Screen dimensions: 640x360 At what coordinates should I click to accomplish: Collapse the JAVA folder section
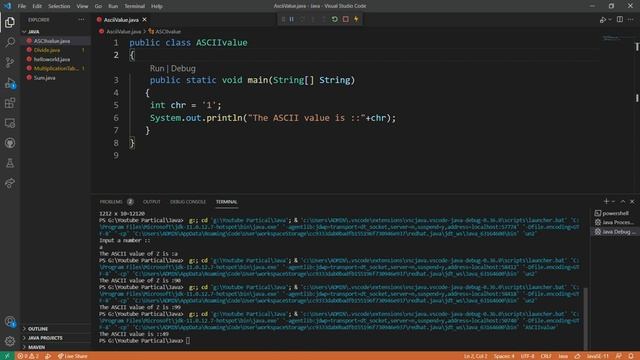point(33,31)
